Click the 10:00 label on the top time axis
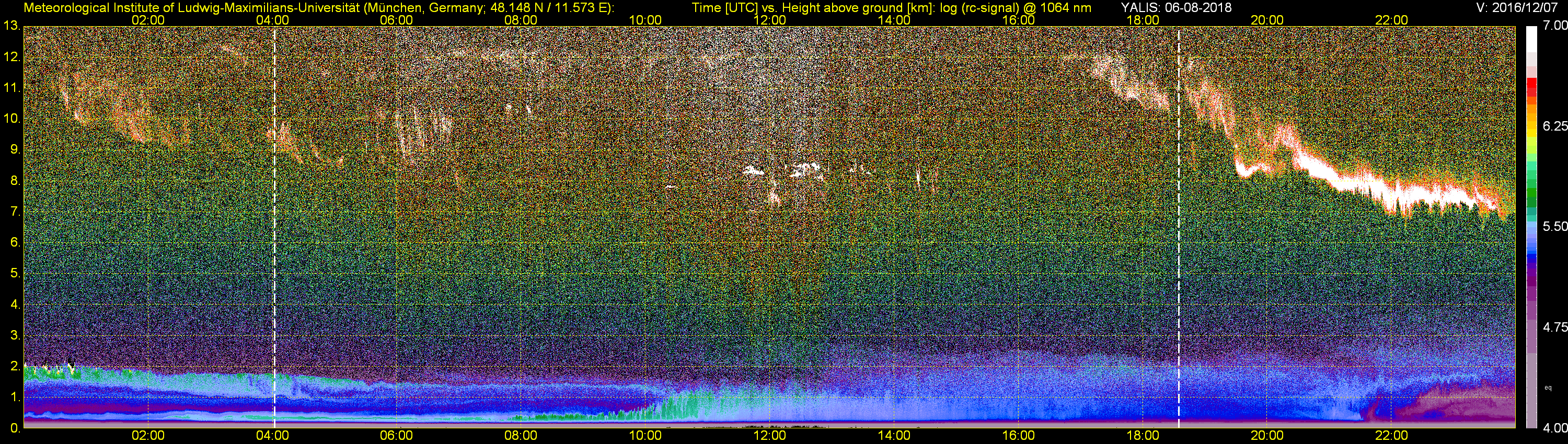 click(645, 20)
